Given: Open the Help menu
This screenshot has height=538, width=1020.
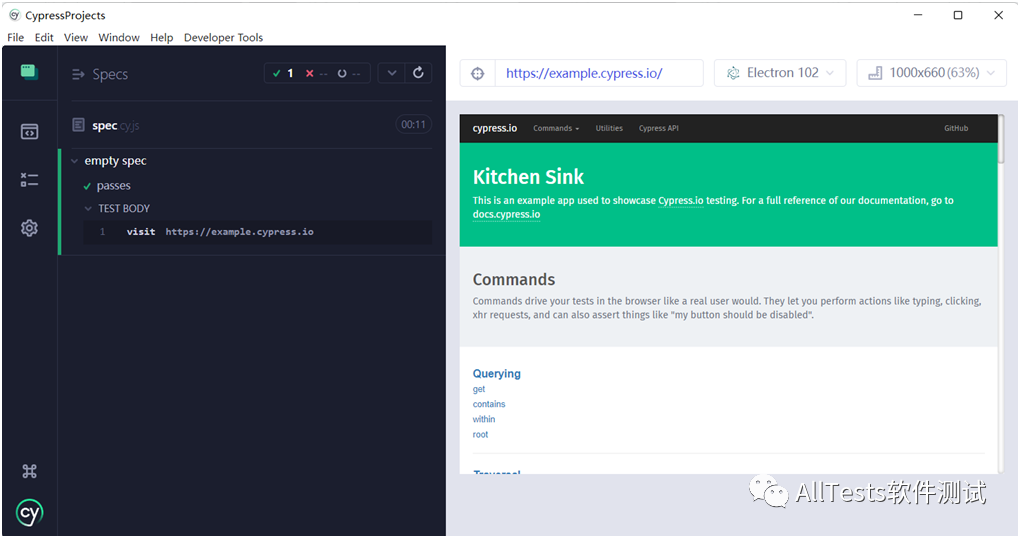Looking at the screenshot, I should click(x=162, y=37).
